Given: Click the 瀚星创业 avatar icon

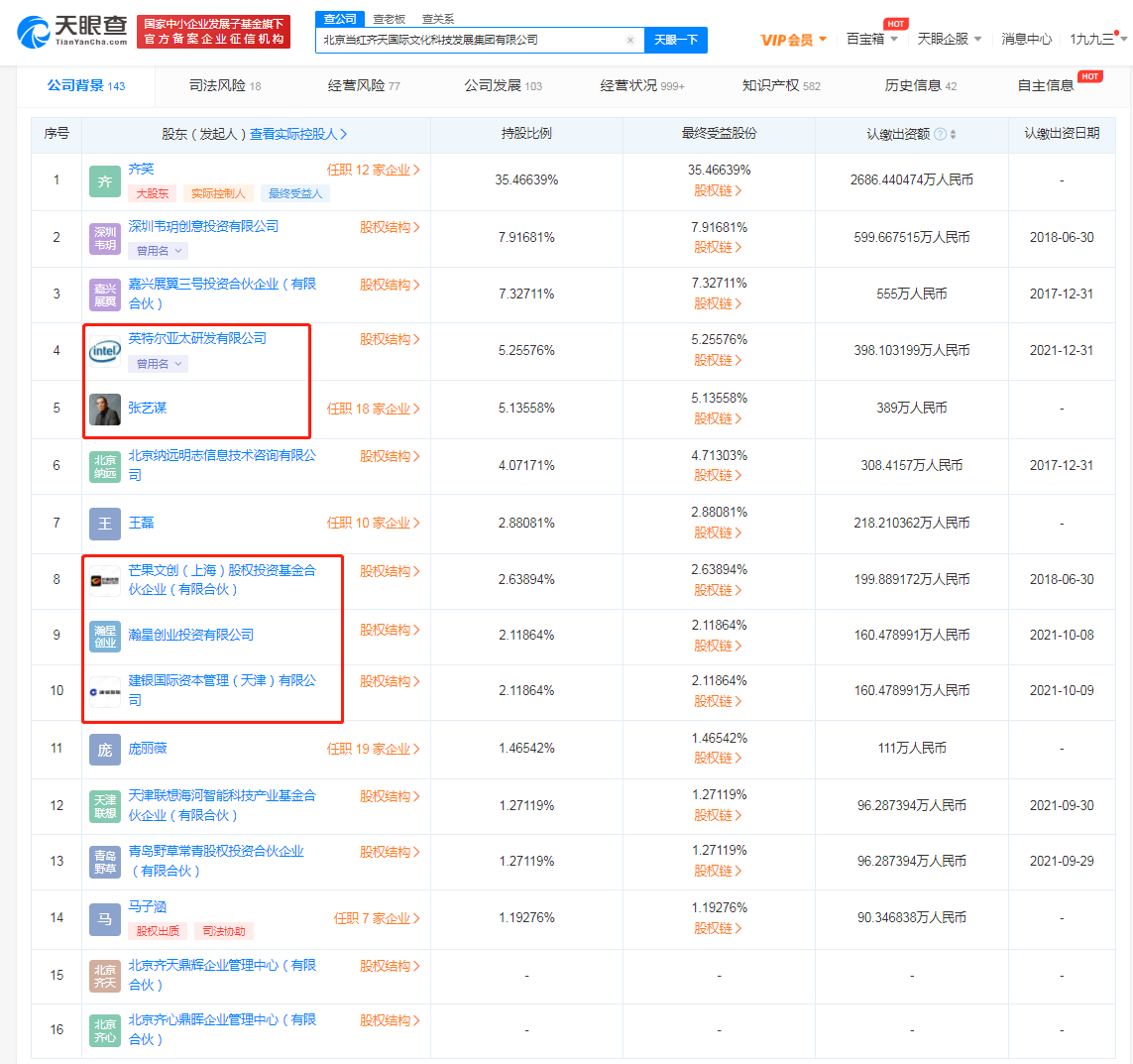Looking at the screenshot, I should coord(105,636).
